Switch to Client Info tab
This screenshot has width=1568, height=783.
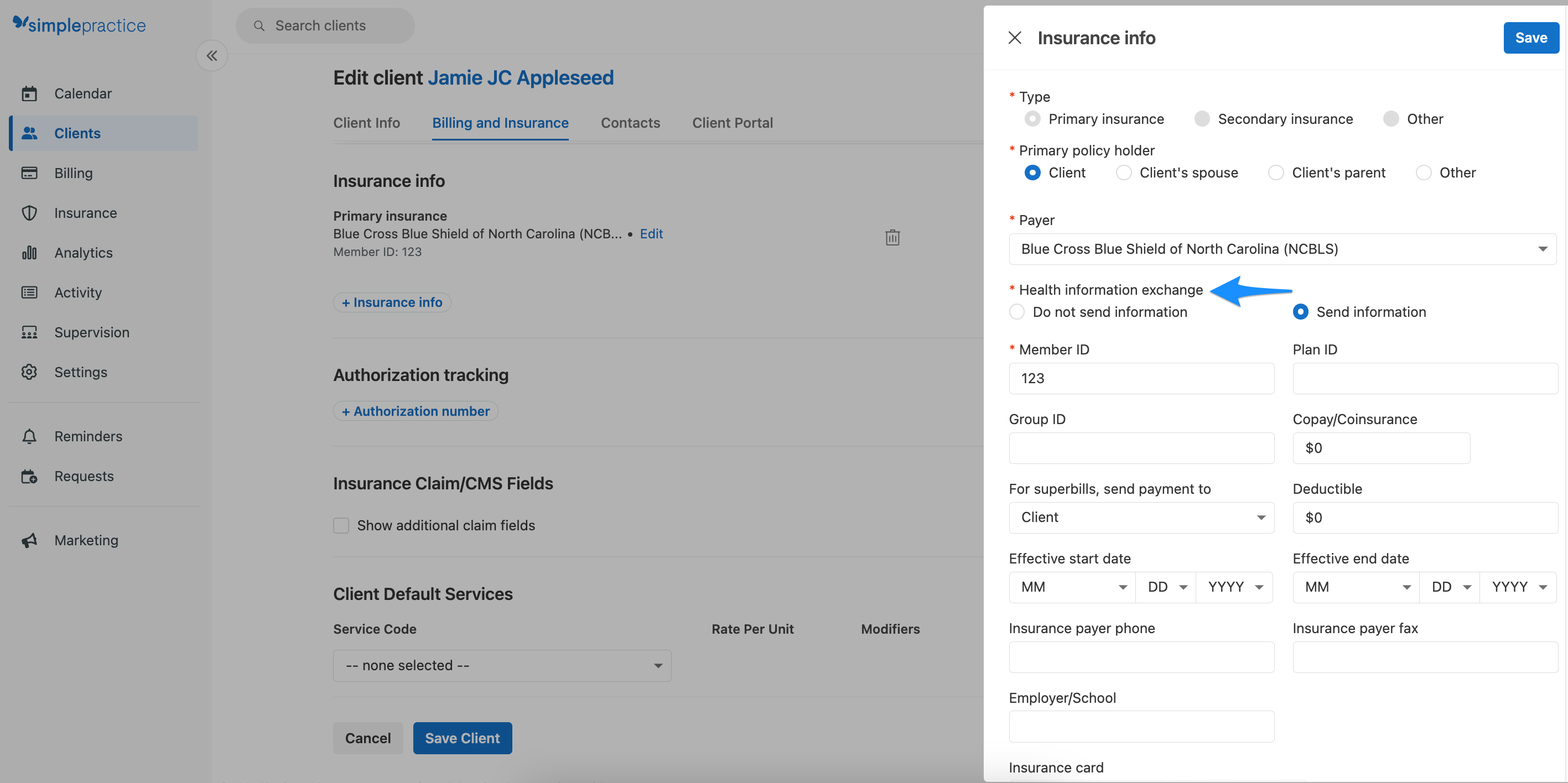366,123
